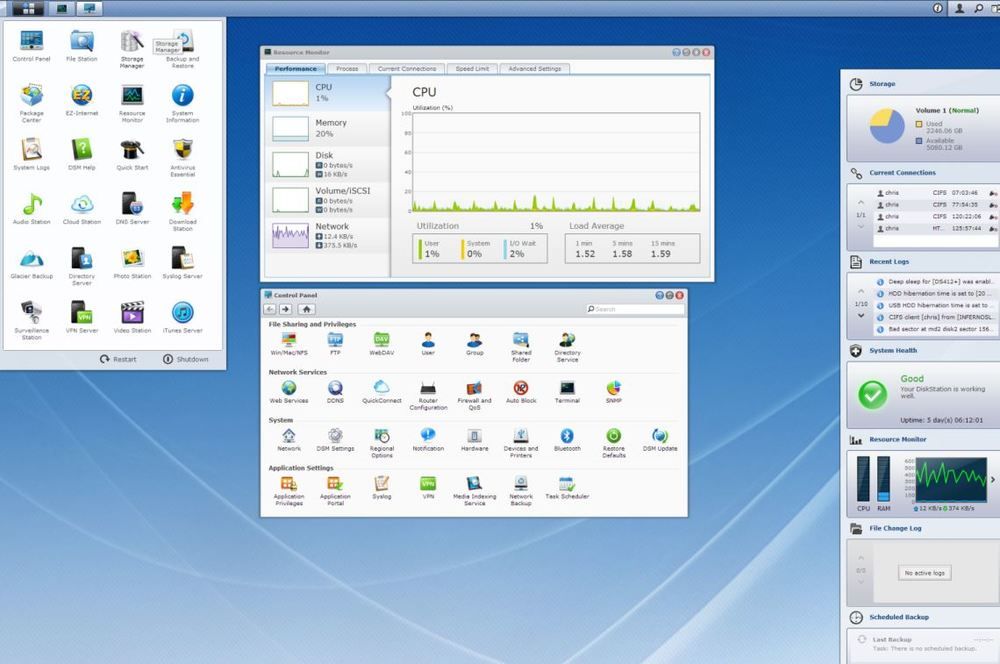The width and height of the screenshot is (1000, 664).
Task: Open the Shared Folder icon in Control Panel
Action: pos(521,347)
